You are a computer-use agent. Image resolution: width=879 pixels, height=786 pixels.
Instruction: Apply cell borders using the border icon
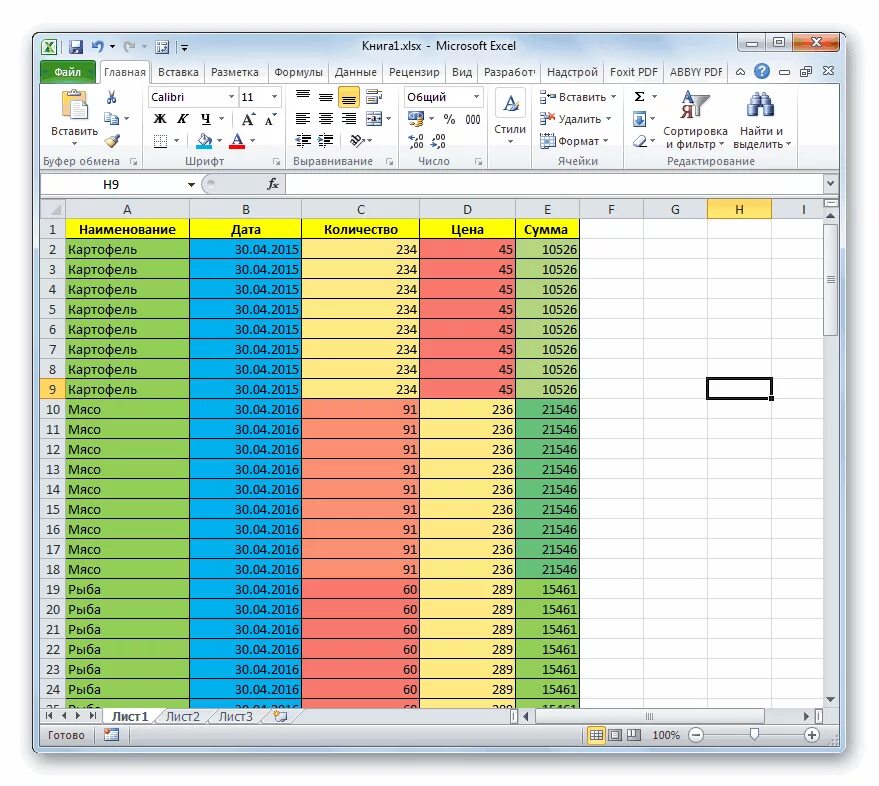pyautogui.click(x=160, y=141)
